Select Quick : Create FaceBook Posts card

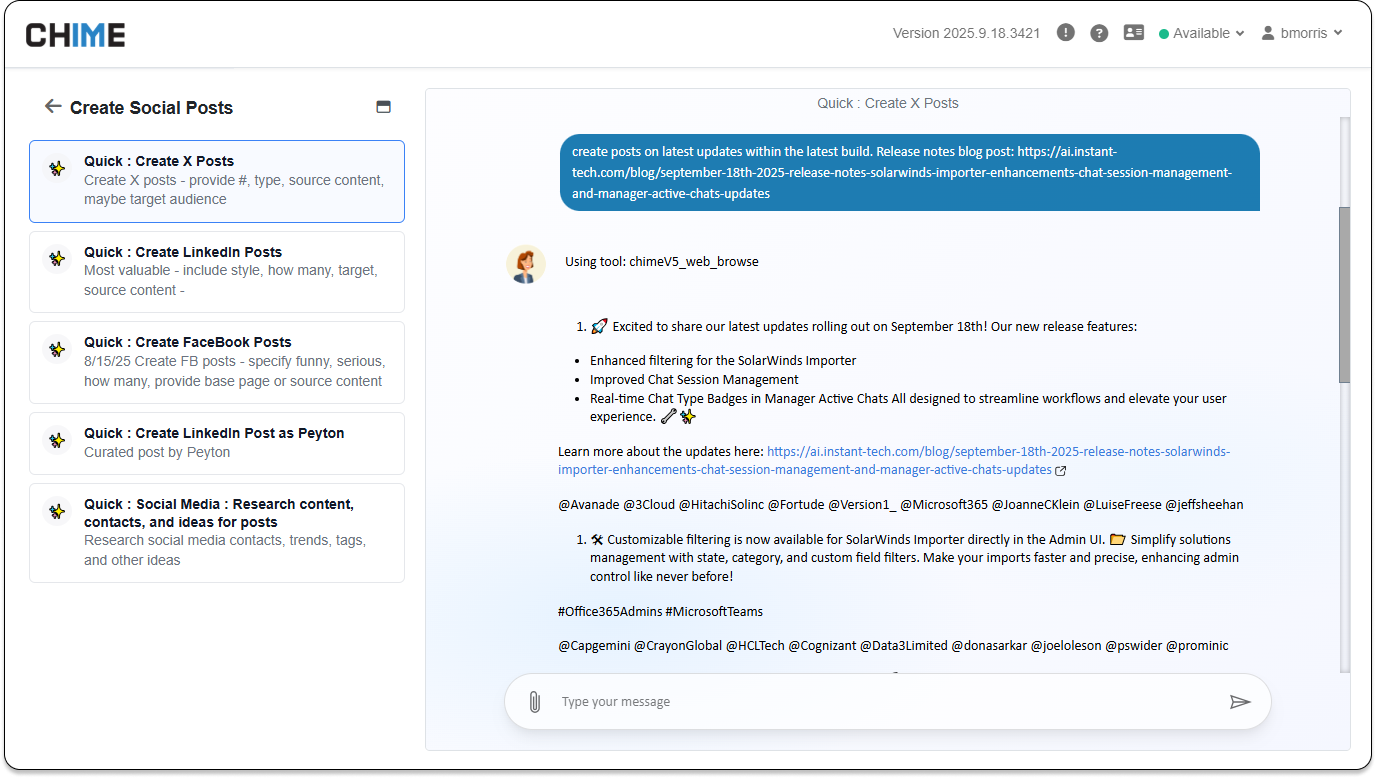pos(217,362)
